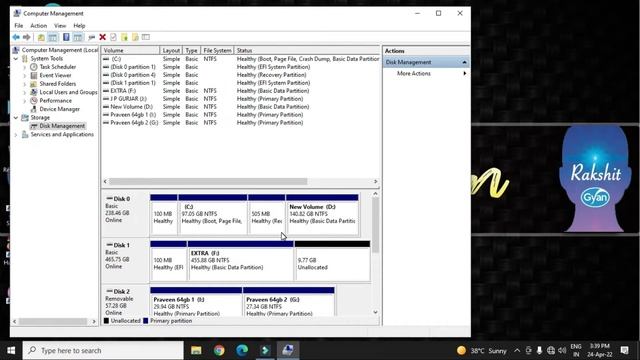Select the (C:) 97.05 GB partition block
This screenshot has width=640, height=360.
pos(212,214)
